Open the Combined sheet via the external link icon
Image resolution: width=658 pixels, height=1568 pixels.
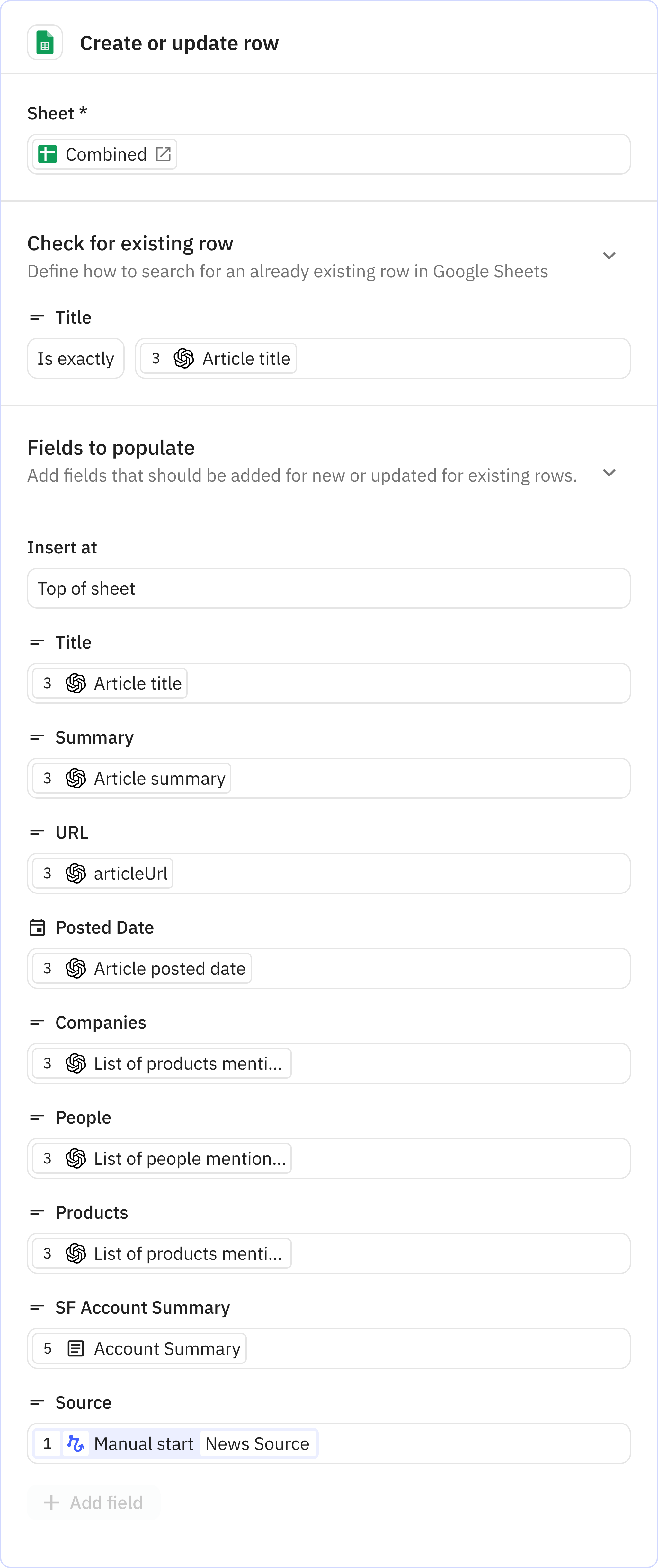click(163, 154)
